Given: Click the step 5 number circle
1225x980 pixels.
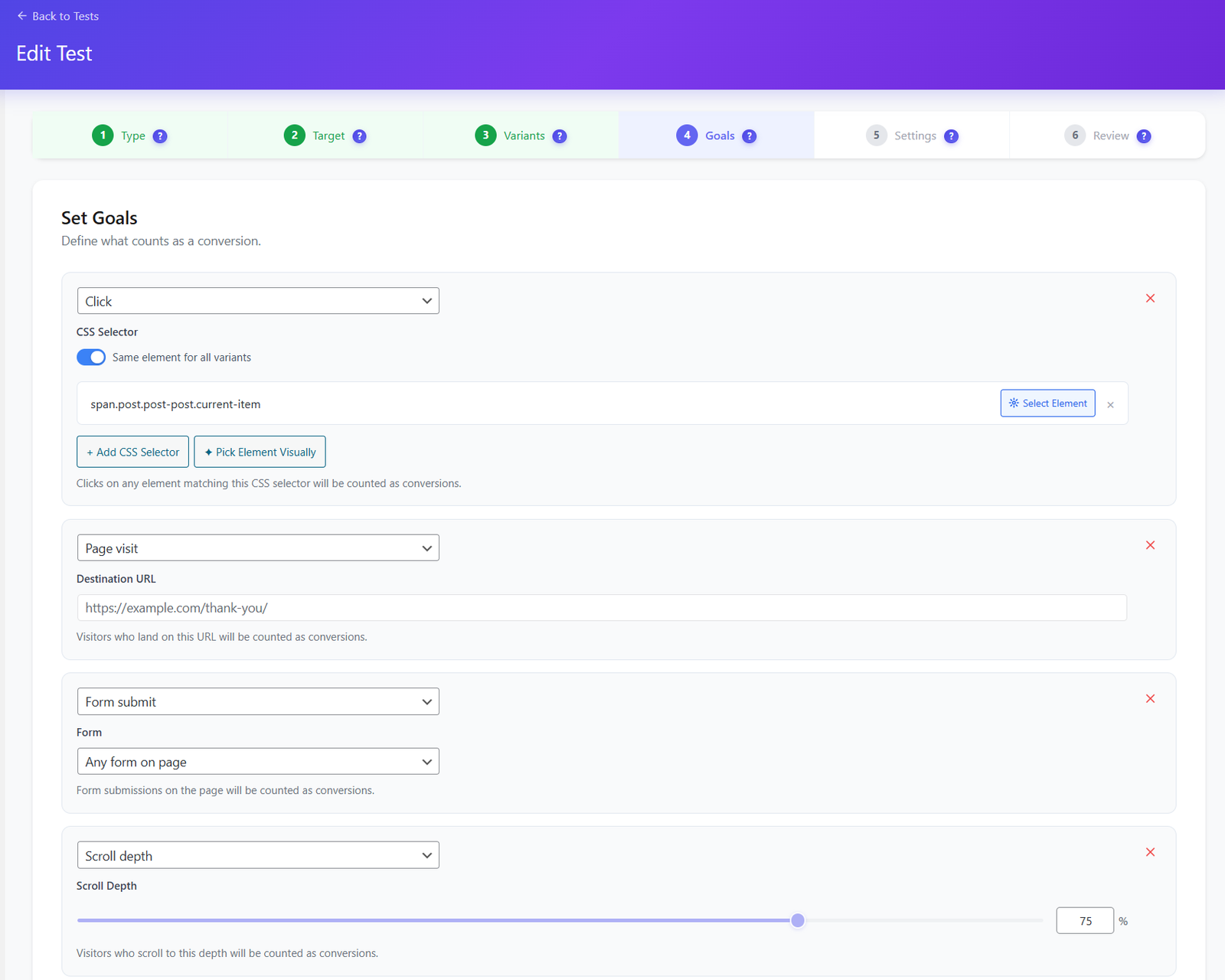Looking at the screenshot, I should click(x=877, y=136).
